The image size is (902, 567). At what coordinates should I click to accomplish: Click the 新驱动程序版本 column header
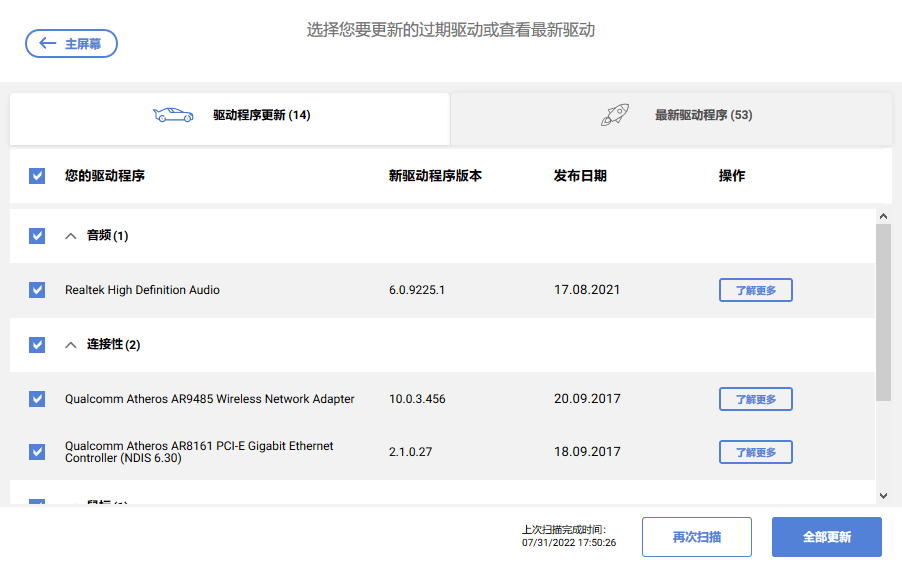435,176
